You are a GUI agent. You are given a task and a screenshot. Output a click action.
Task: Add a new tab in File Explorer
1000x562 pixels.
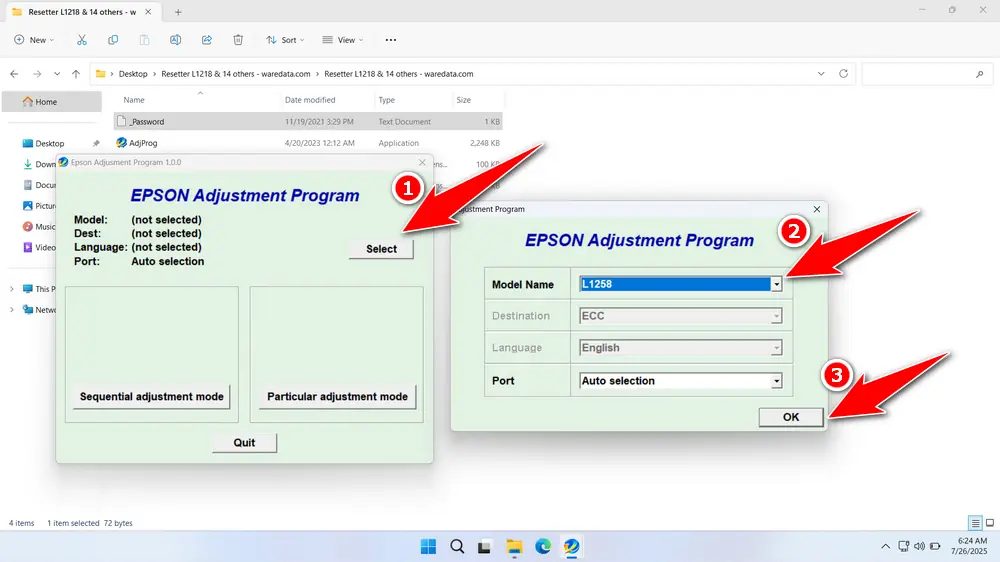(x=178, y=12)
